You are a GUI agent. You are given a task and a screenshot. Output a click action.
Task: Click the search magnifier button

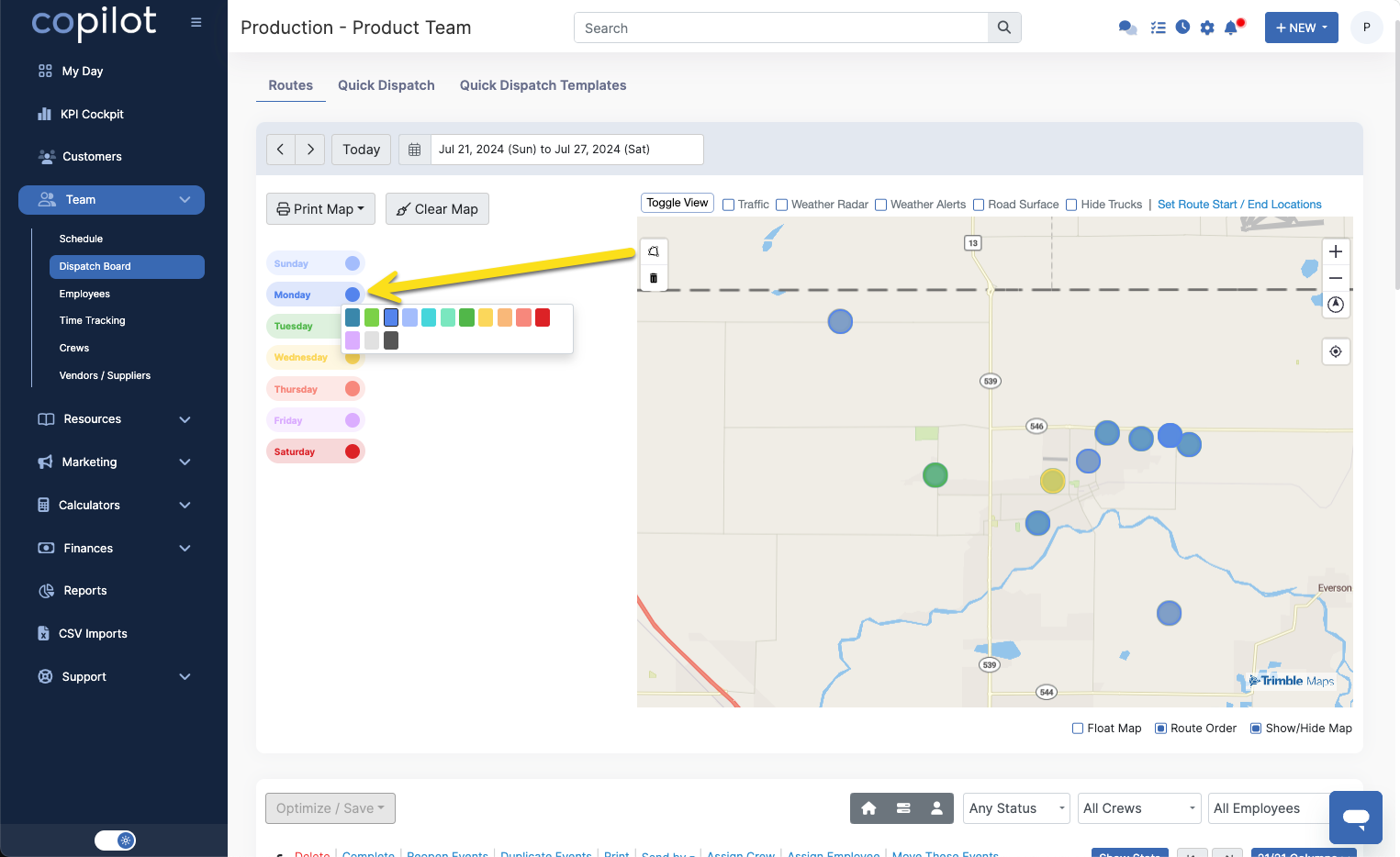[x=1004, y=28]
